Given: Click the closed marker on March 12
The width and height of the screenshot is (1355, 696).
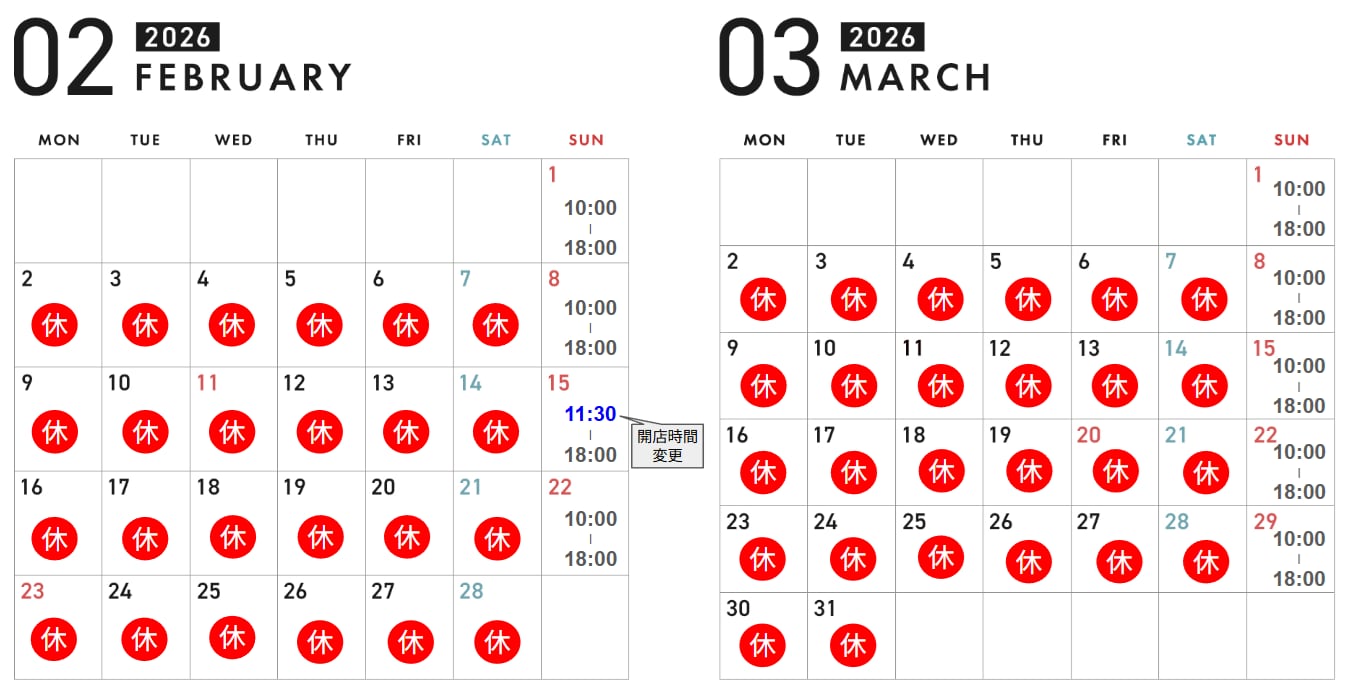Looking at the screenshot, I should pos(1028,386).
